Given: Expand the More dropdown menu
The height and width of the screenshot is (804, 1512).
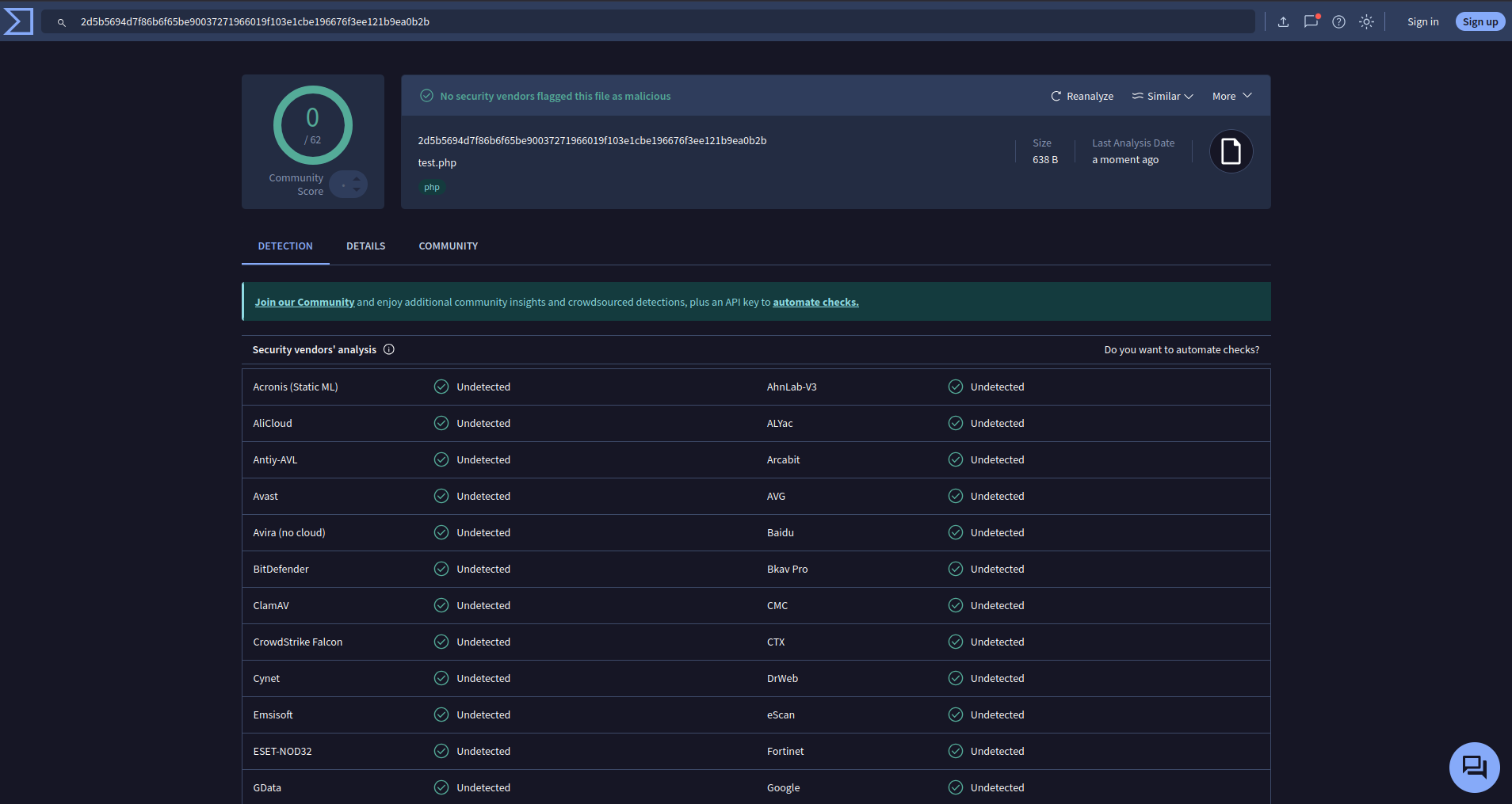Looking at the screenshot, I should tap(1231, 96).
